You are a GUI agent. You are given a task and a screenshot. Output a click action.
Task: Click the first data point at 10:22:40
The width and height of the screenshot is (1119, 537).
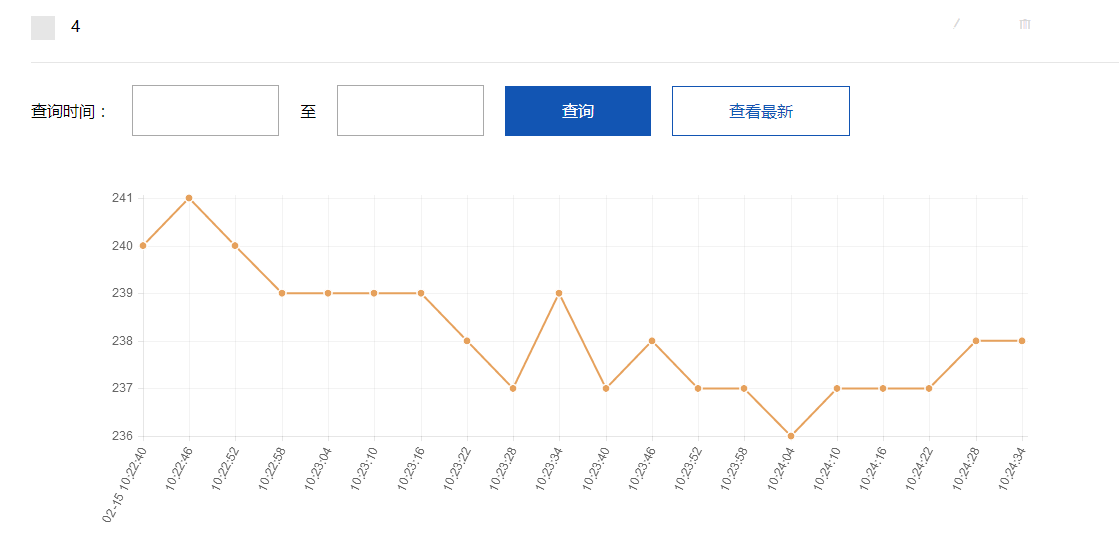pos(143,245)
